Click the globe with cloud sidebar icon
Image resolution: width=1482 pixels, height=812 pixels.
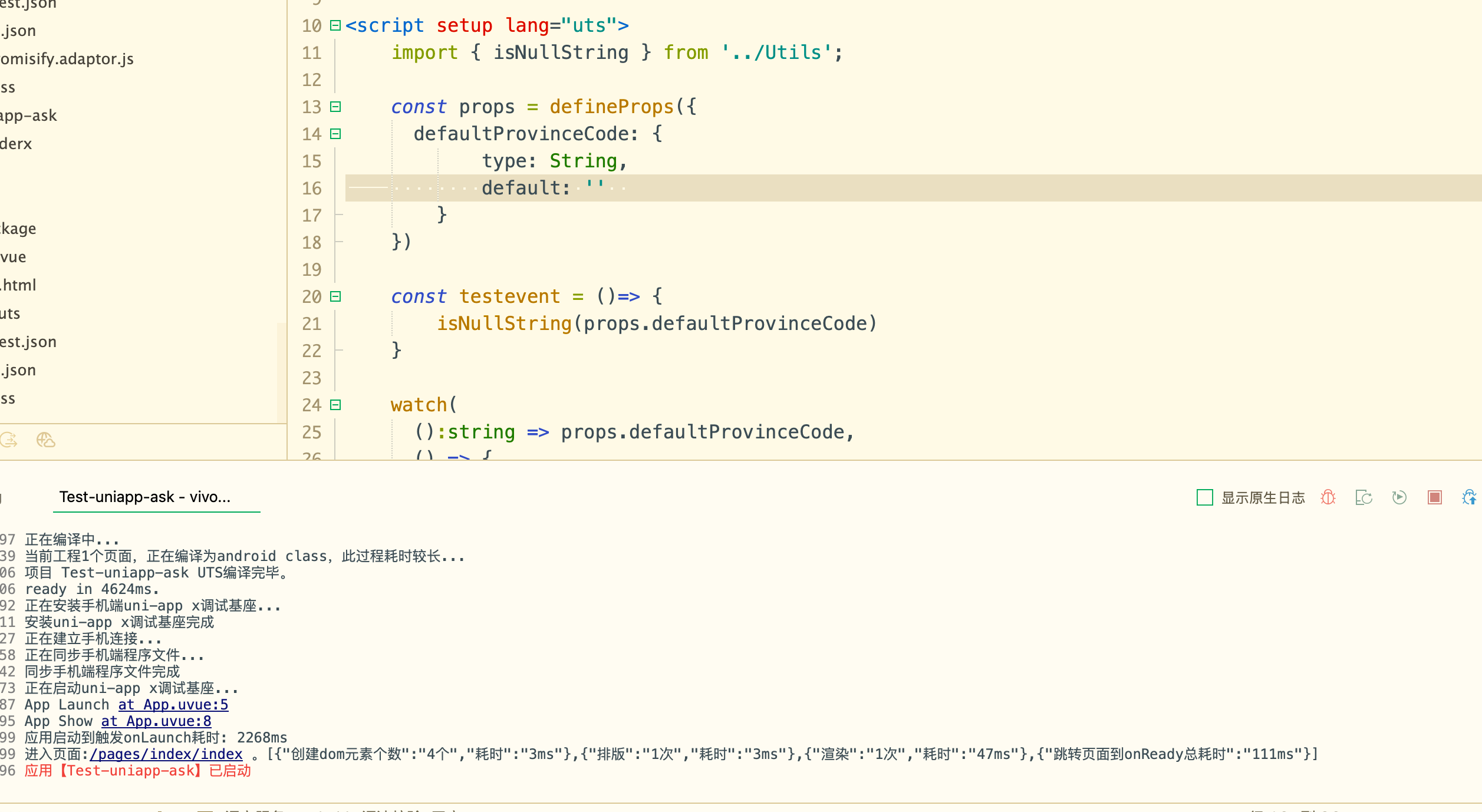pyautogui.click(x=45, y=440)
